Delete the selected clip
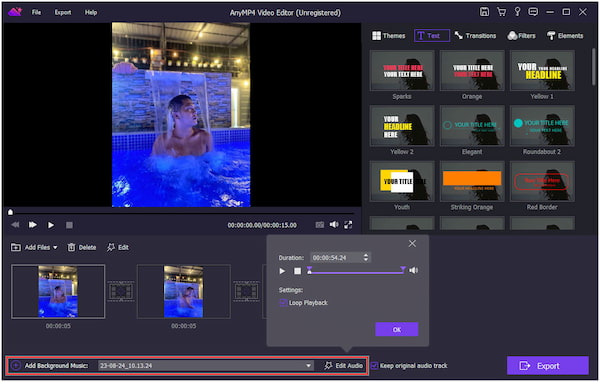Viewport: 600px width, 382px height. coord(82,247)
